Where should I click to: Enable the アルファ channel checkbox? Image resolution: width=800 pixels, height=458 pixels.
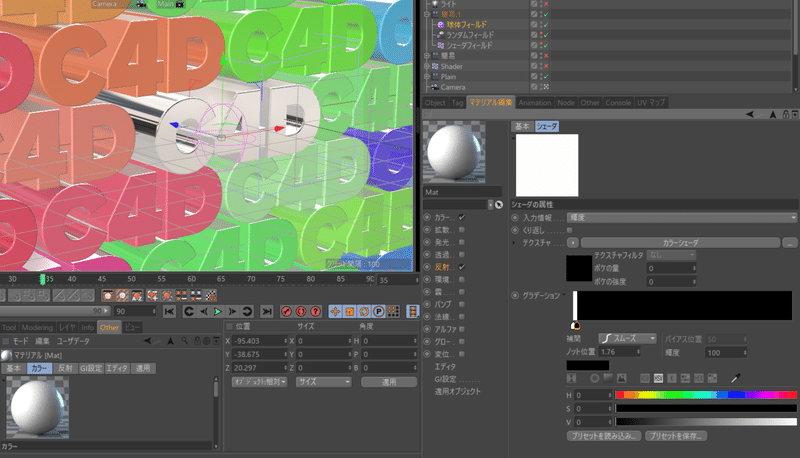[x=462, y=329]
